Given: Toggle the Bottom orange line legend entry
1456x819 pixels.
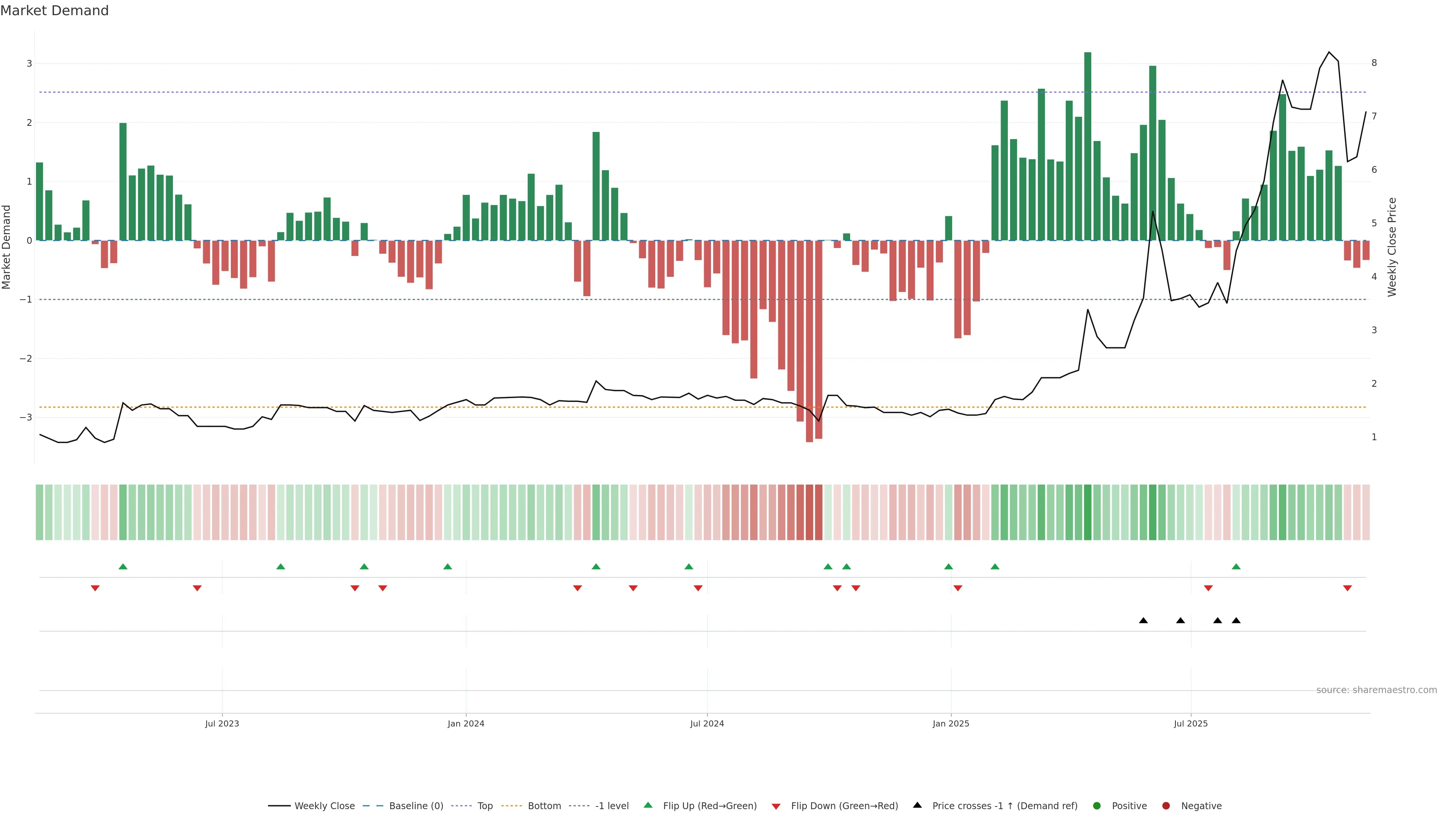Looking at the screenshot, I should (544, 805).
